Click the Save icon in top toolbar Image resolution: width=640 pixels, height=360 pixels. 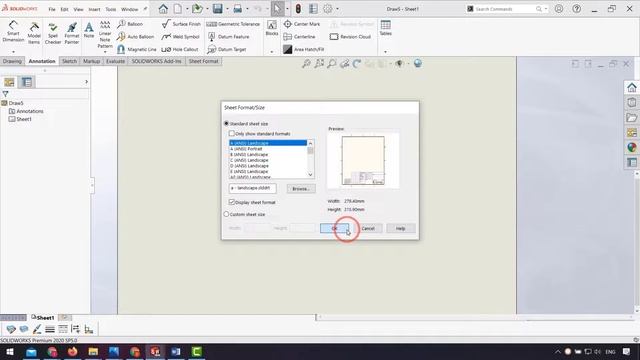click(218, 9)
